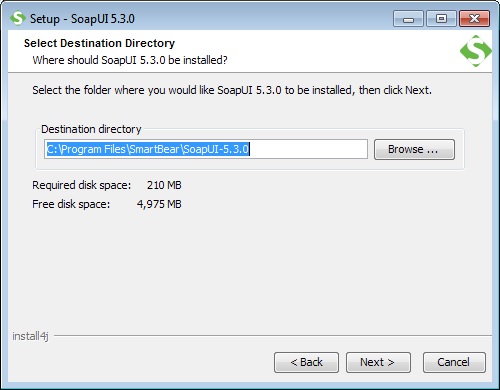
Task: Click the 'Where should SoapUI 5.3.0 be installed?' text
Action: pos(130,60)
